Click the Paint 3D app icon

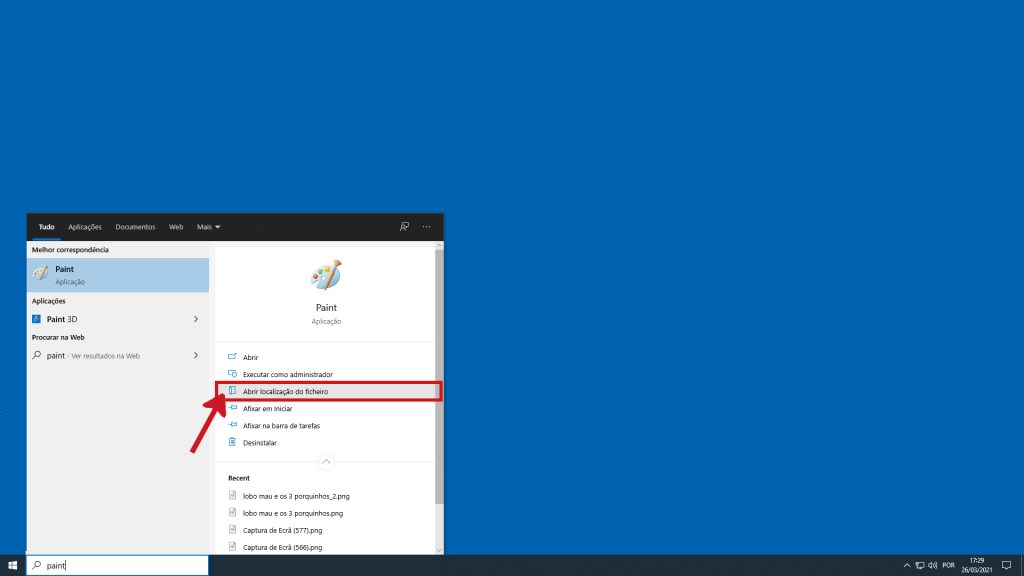click(x=37, y=319)
